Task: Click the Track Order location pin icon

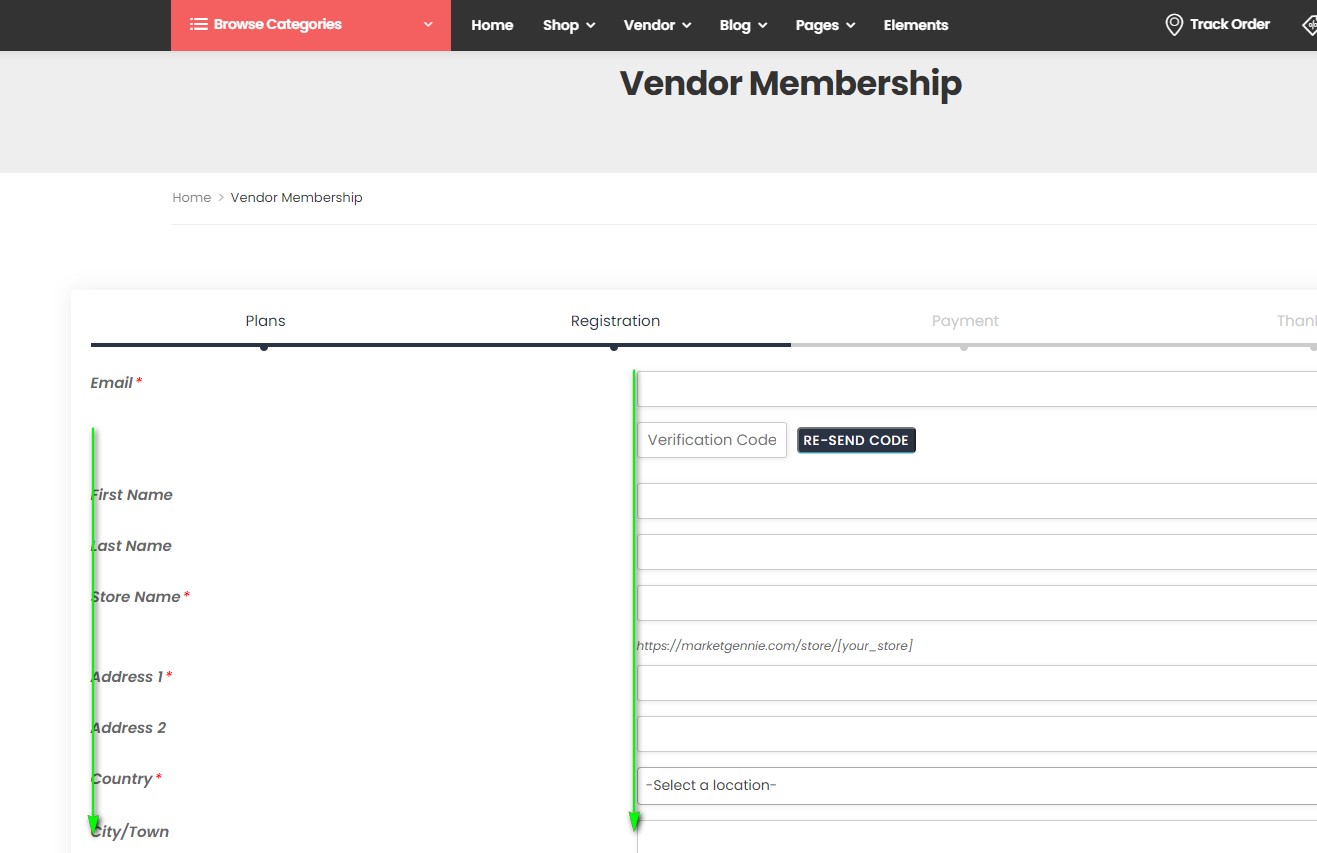Action: [1174, 25]
